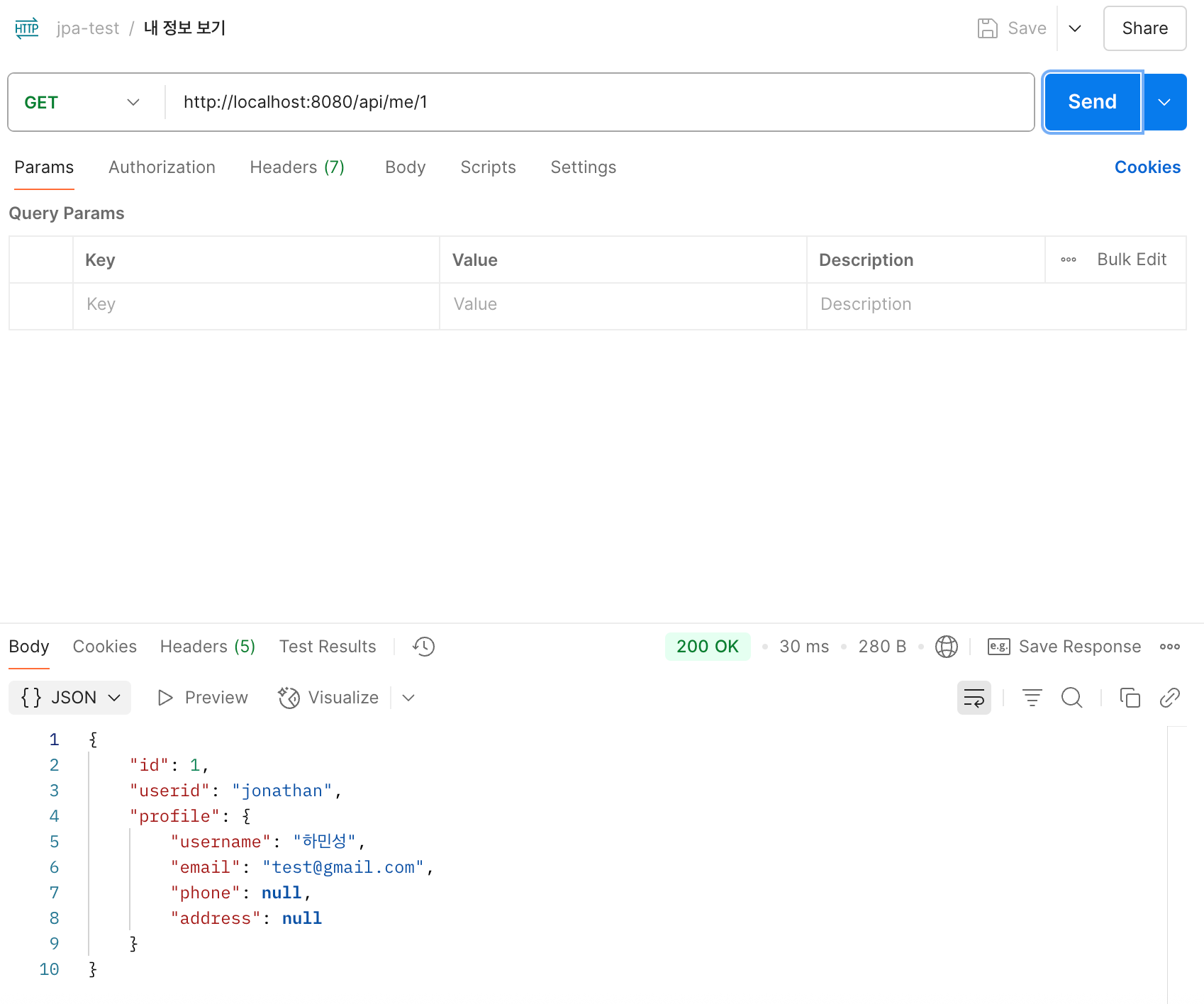The height and width of the screenshot is (1004, 1204).
Task: Click the empty Description input cell
Action: point(996,305)
